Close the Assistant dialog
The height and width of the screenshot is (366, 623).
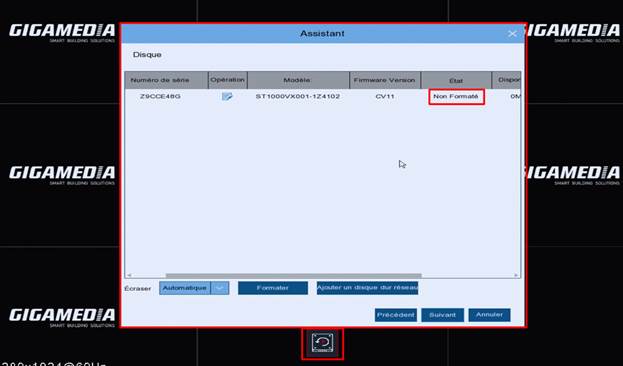pyautogui.click(x=512, y=34)
